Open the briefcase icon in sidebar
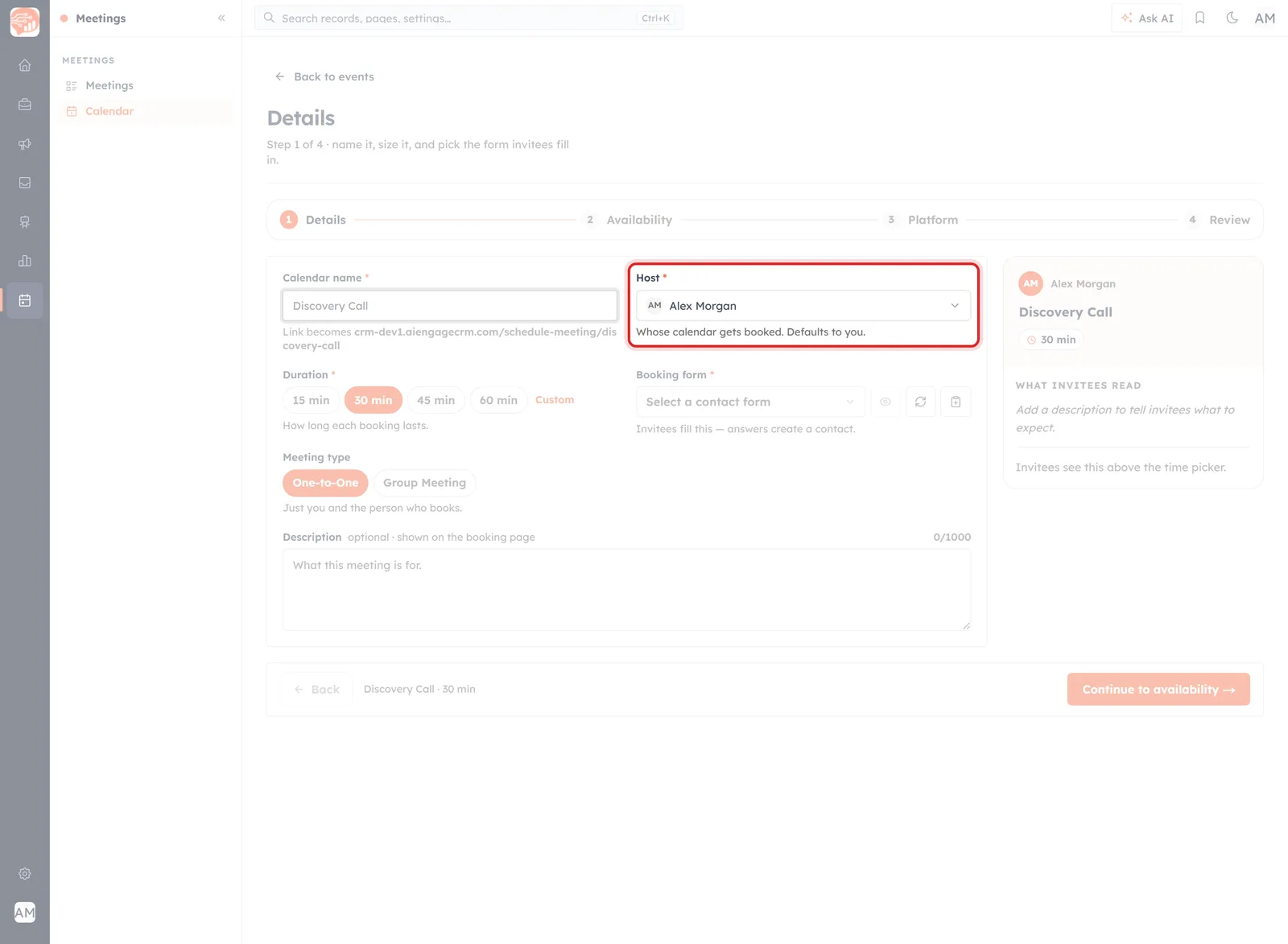 [x=25, y=105]
